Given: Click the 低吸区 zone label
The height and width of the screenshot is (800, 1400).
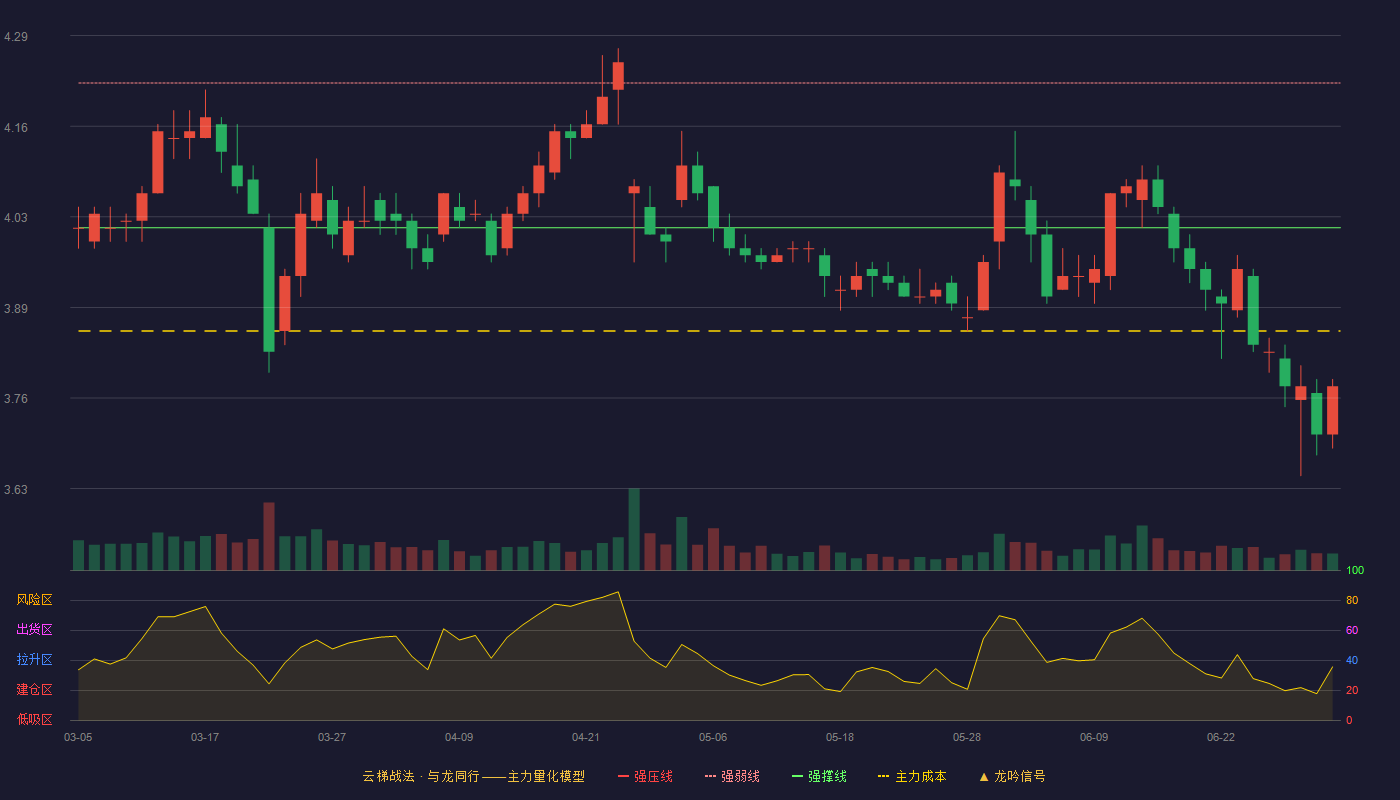Looking at the screenshot, I should click(34, 720).
